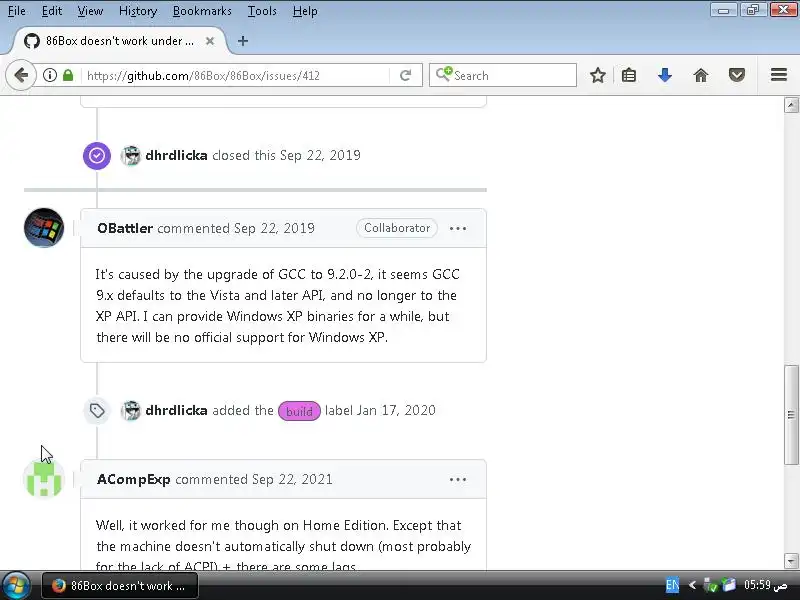The image size is (800, 600).
Task: Open a new tab with the plus button
Action: (243, 41)
